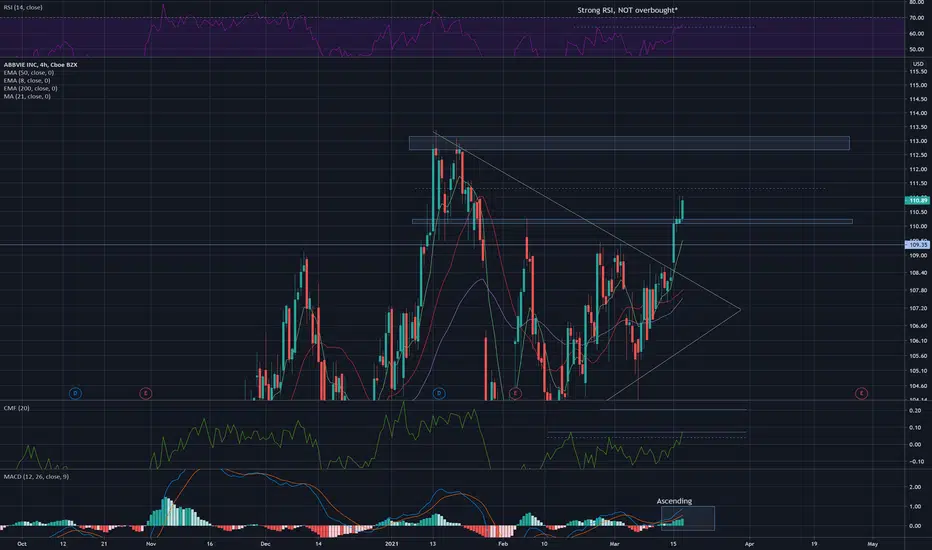Click the CMF (20) pane label
Screen dimensions: 932x550
click(16, 408)
